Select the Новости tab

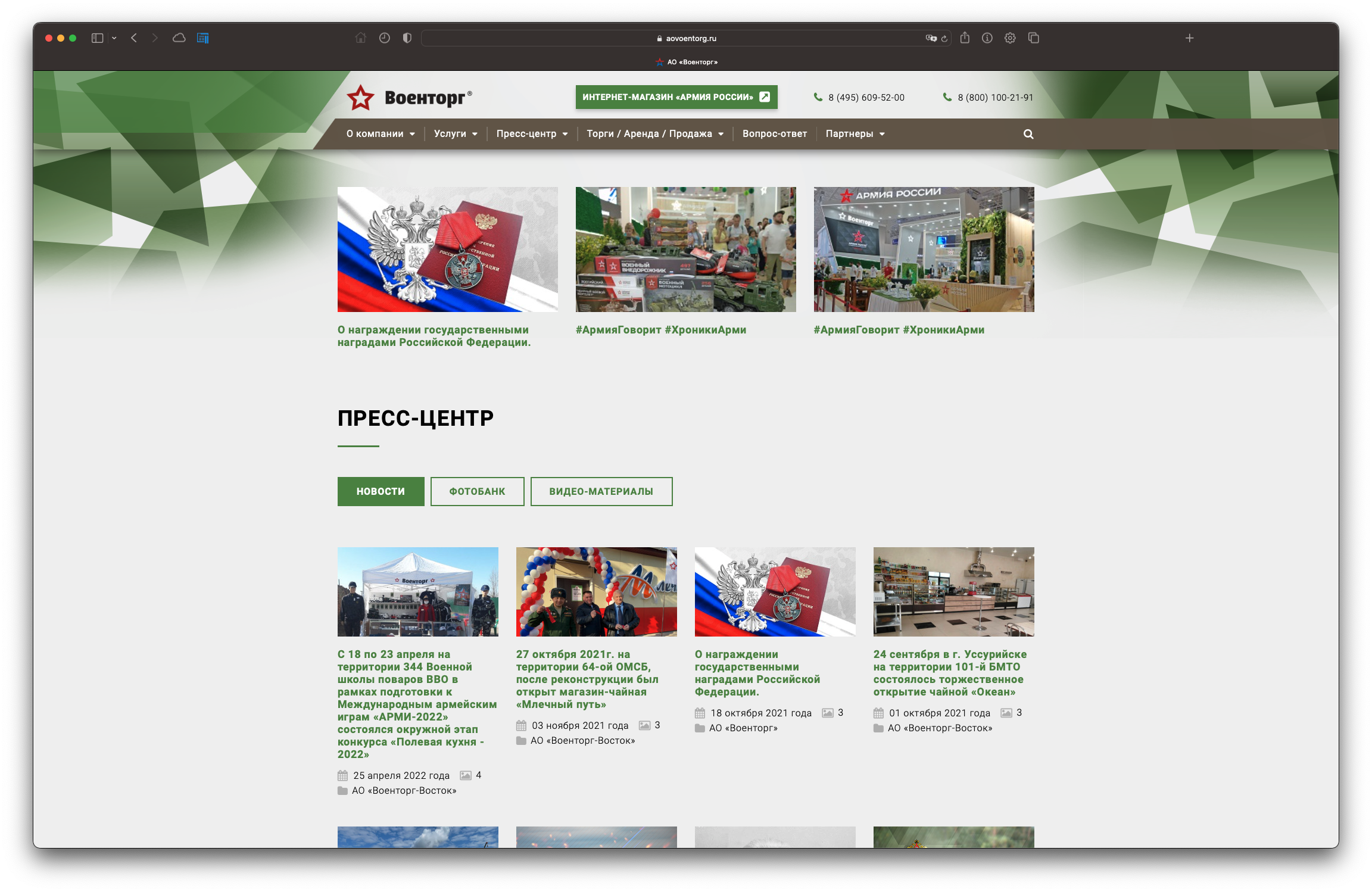tap(381, 492)
